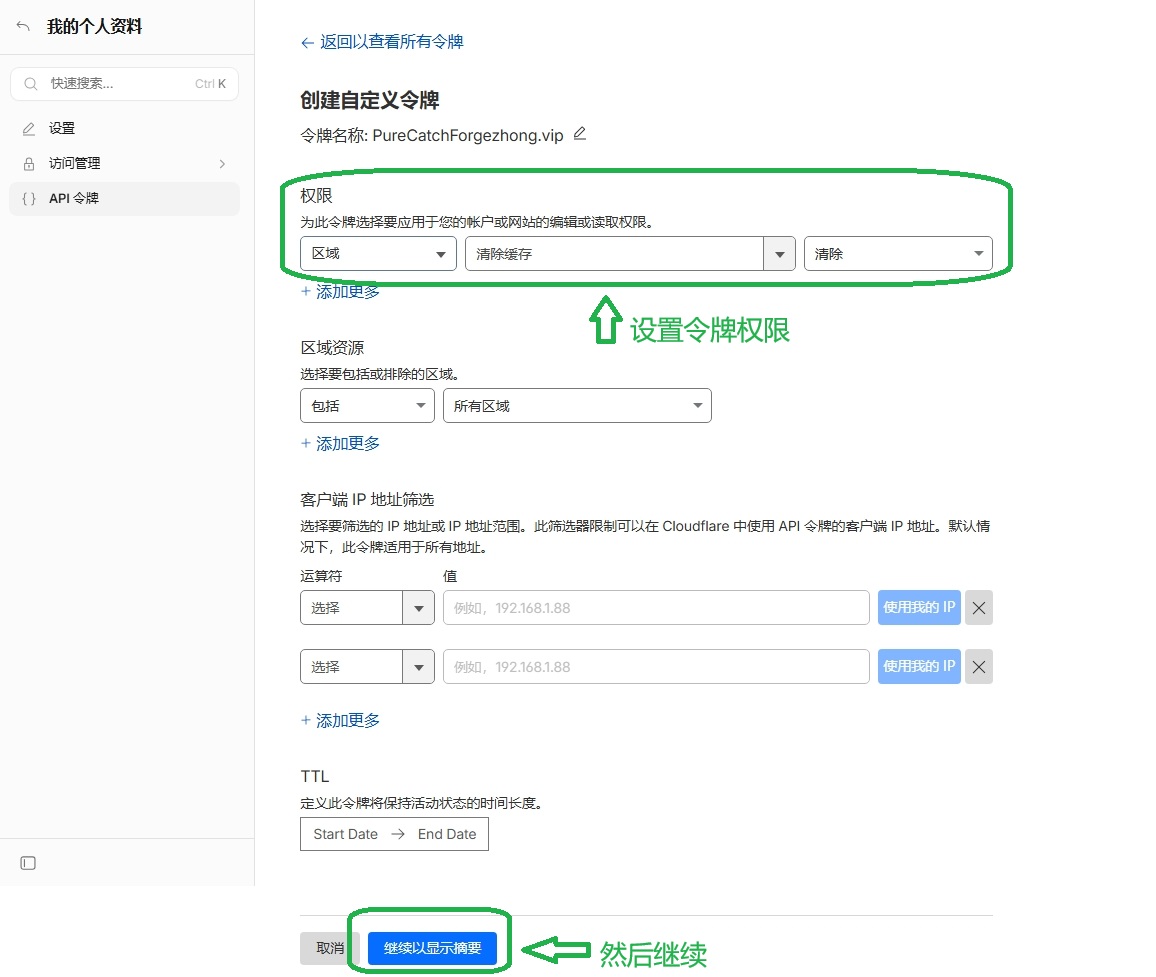Click the pencil icon to edit token name
This screenshot has width=1156, height=977.
pyautogui.click(x=580, y=133)
